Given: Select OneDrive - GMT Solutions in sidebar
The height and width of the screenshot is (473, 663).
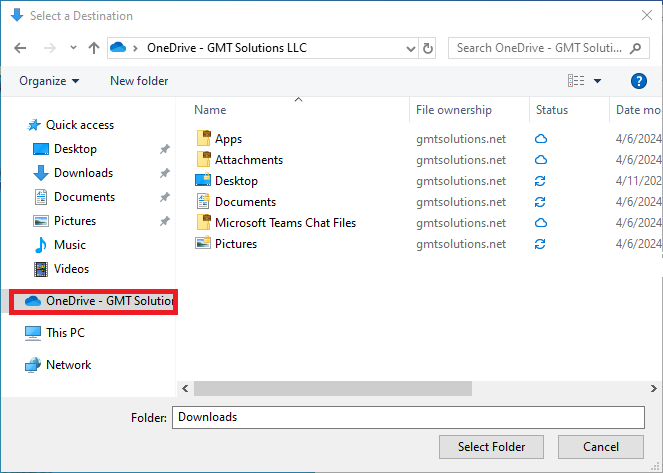Looking at the screenshot, I should [93, 301].
